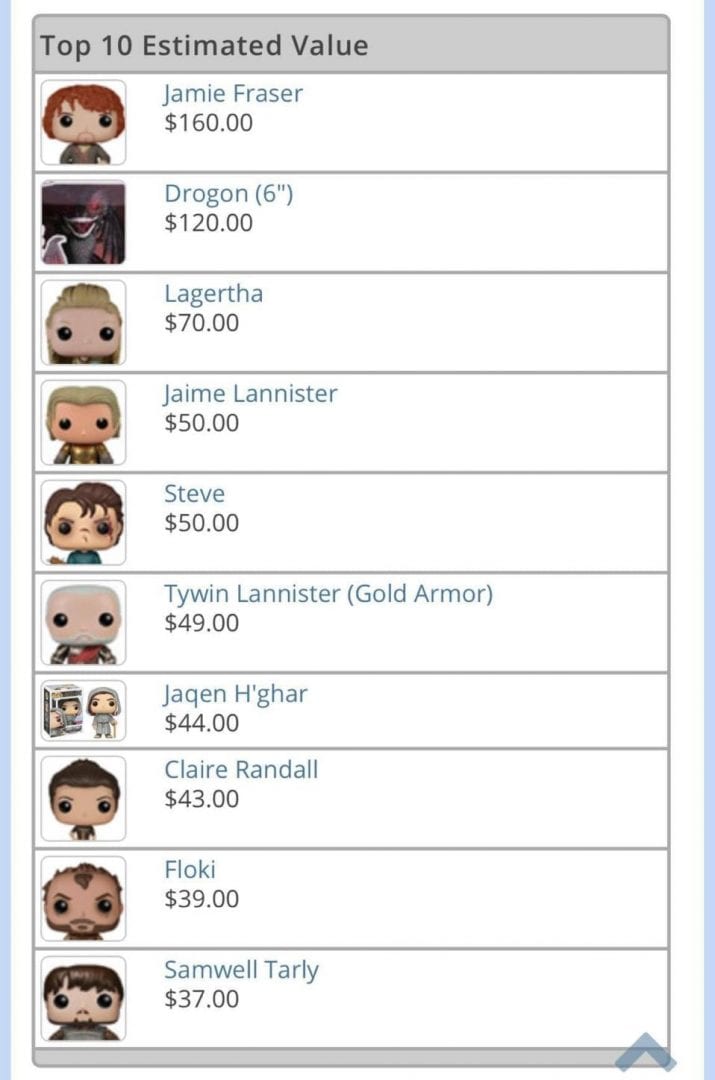
Task: Open the Jamie Fraser figure thumbnail
Action: coord(83,122)
